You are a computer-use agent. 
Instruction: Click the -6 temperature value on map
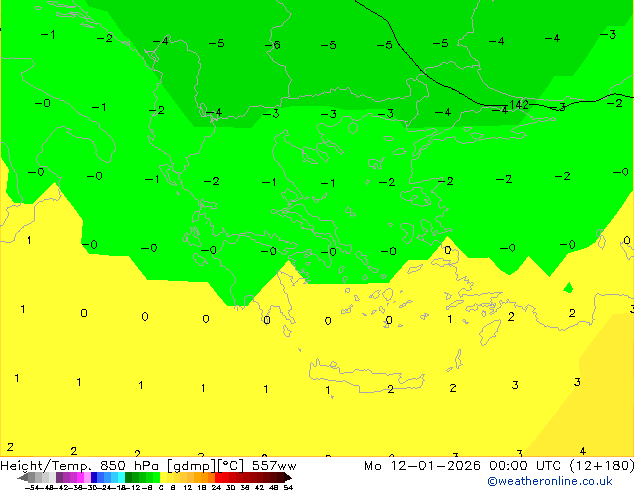point(273,45)
